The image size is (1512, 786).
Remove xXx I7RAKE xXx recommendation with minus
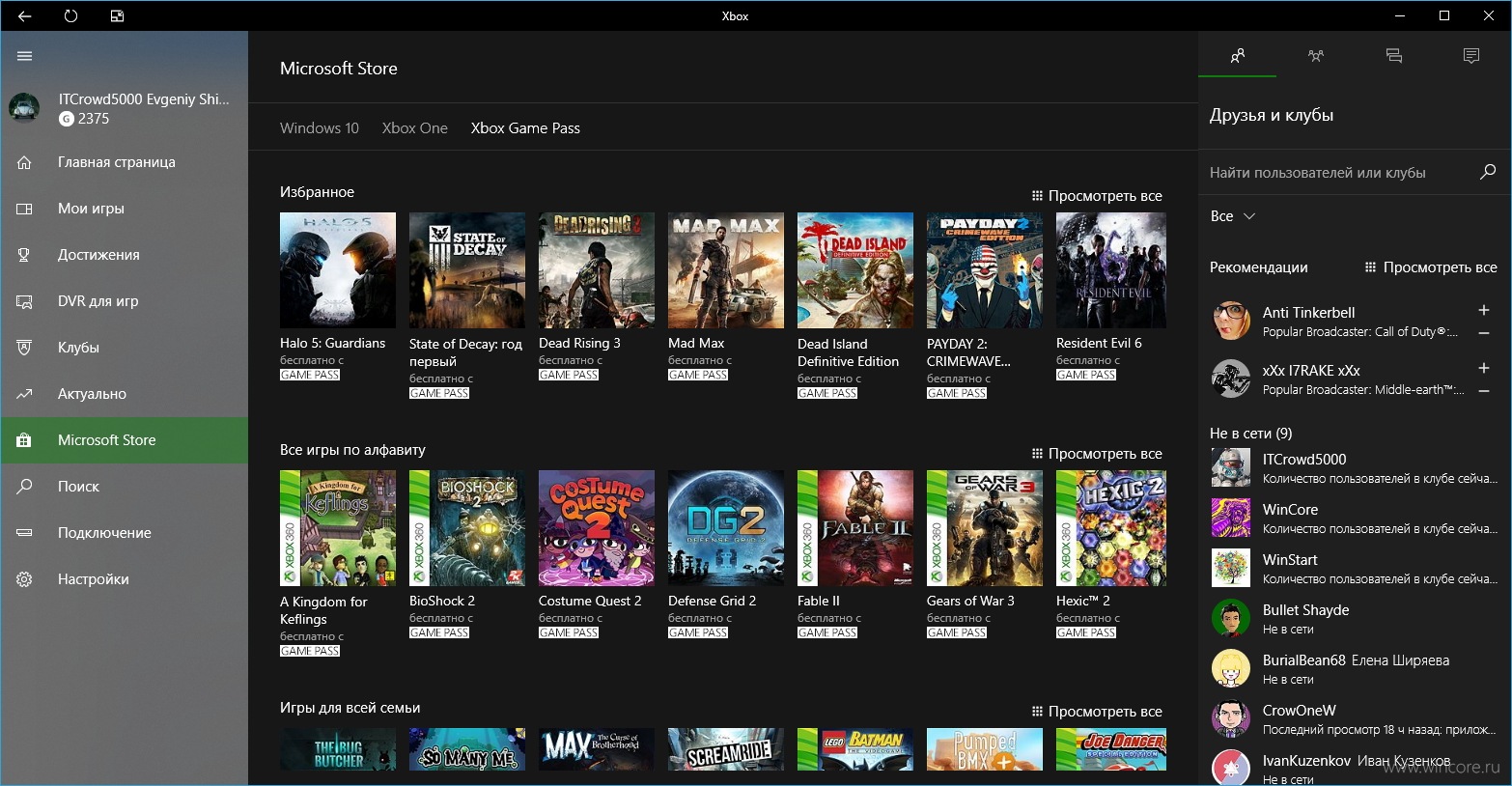tap(1484, 391)
